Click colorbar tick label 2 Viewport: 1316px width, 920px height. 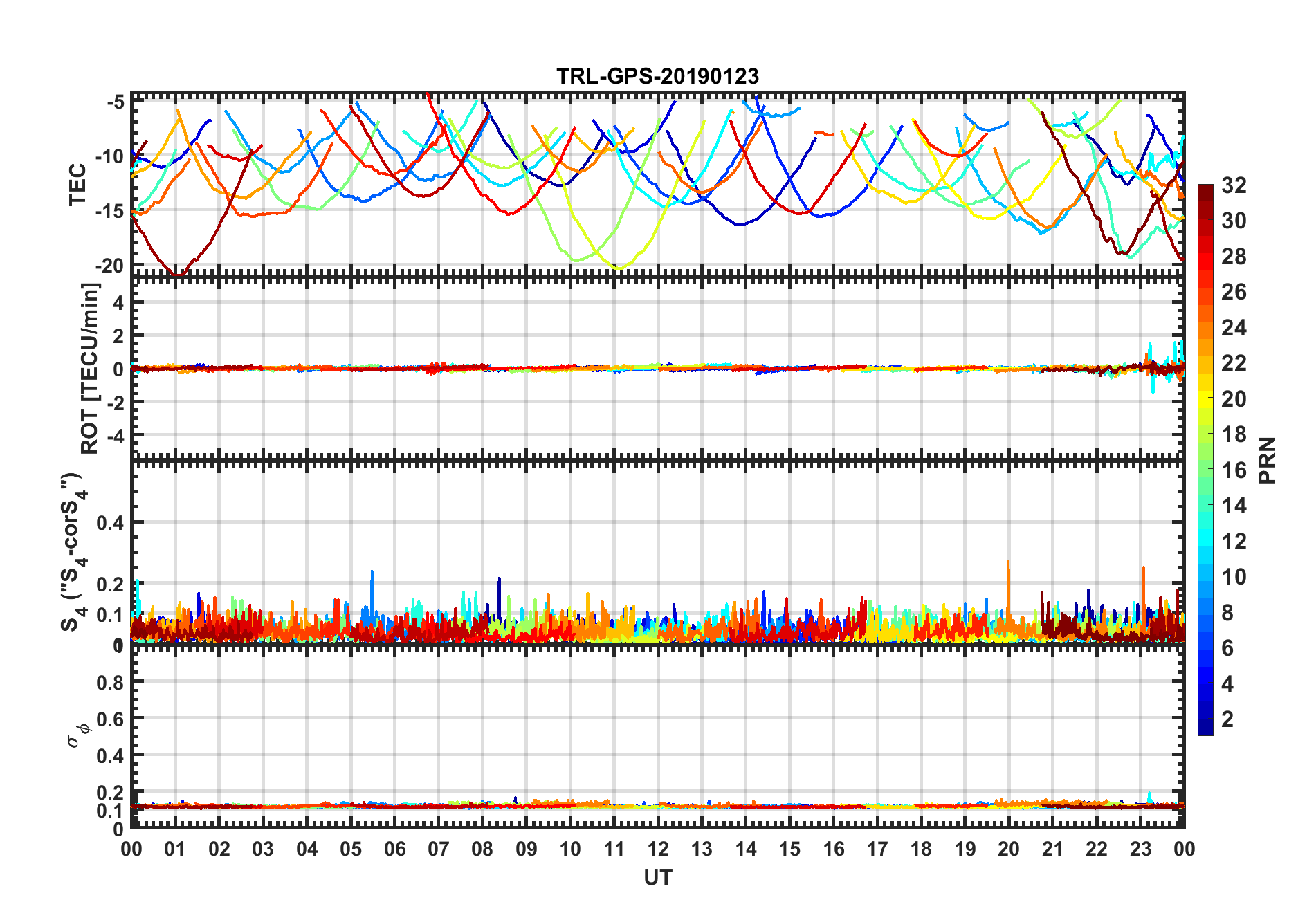coord(1228,719)
